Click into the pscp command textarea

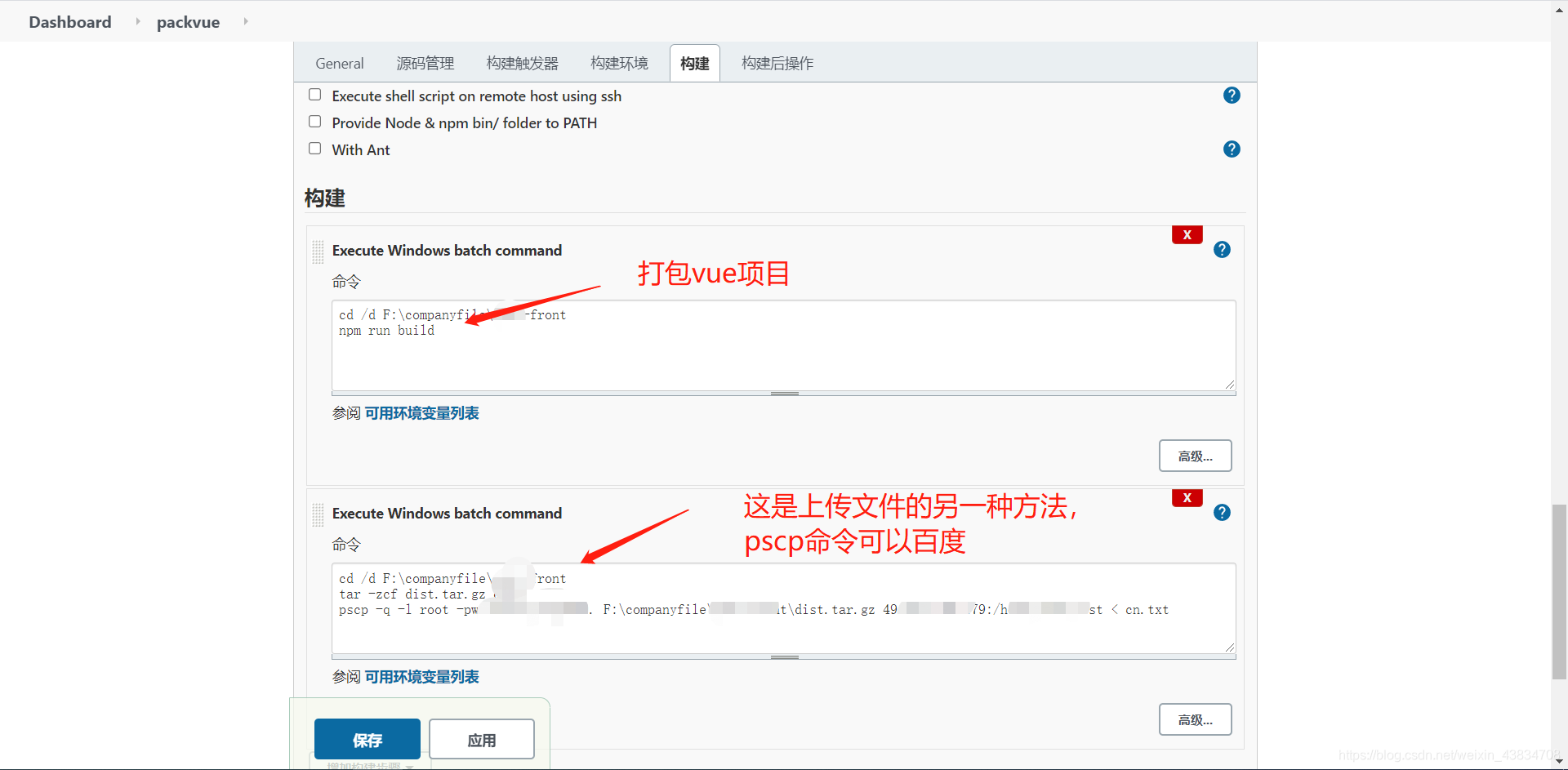coord(784,609)
